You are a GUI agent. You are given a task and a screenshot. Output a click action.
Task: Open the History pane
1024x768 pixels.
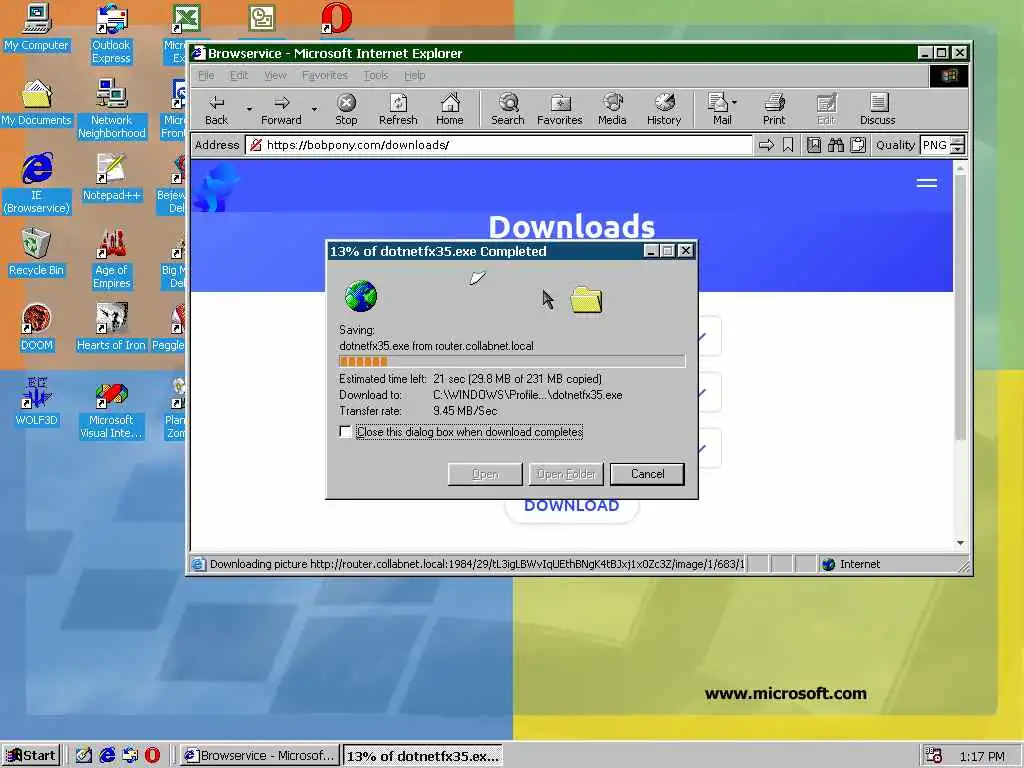[664, 109]
